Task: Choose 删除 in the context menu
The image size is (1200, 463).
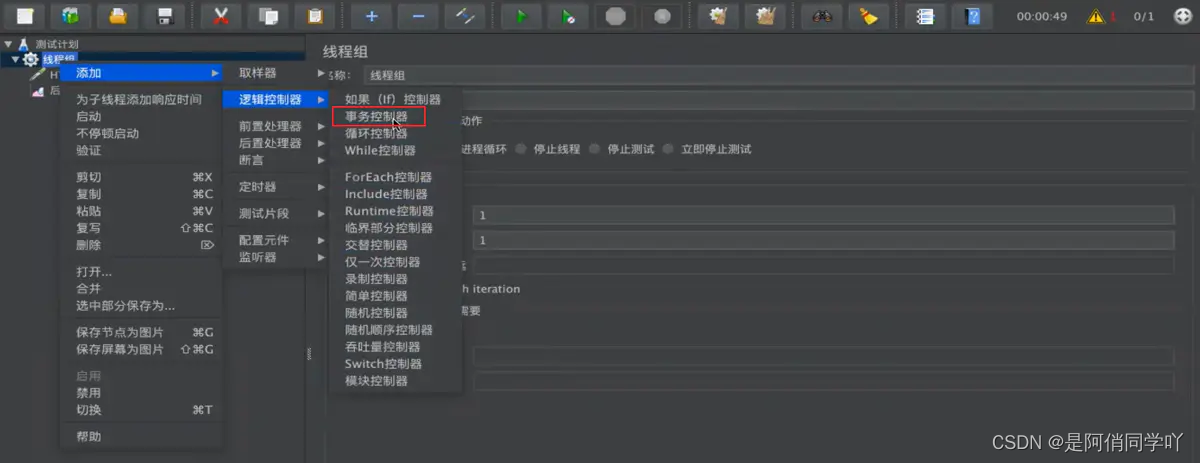Action: click(142, 245)
